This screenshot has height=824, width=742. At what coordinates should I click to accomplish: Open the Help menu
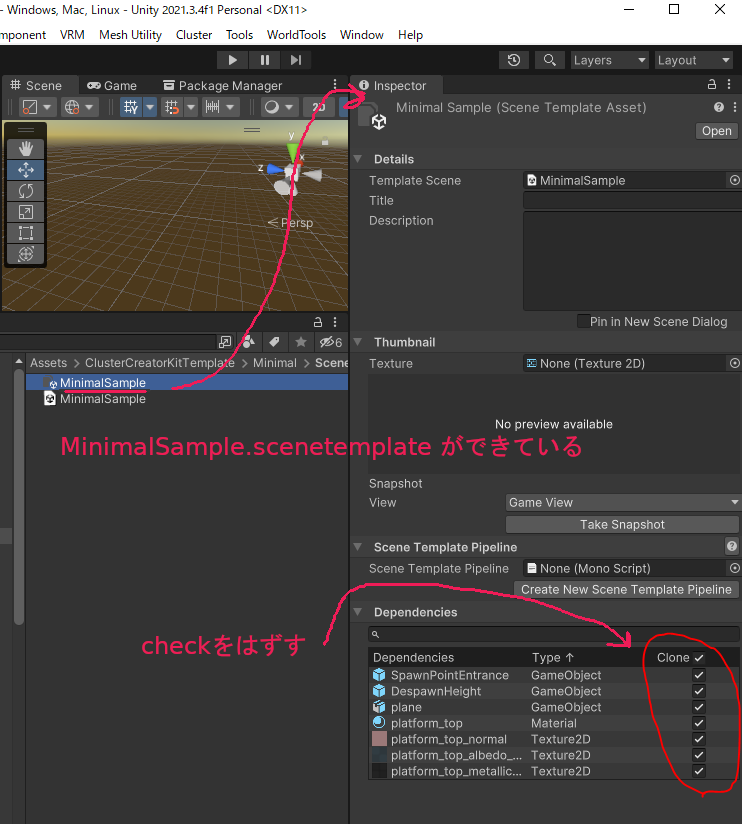click(x=410, y=35)
